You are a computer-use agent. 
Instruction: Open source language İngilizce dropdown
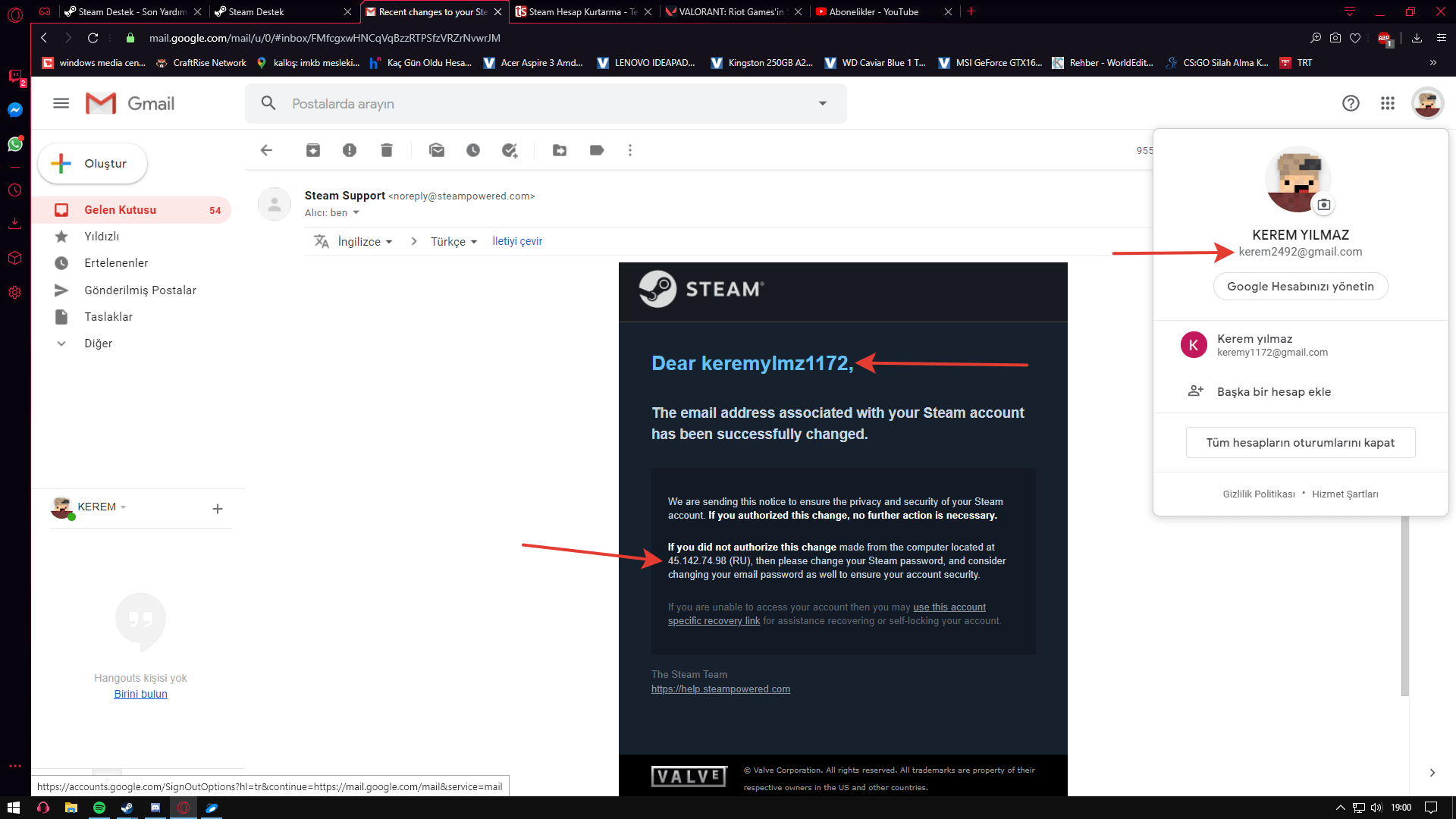point(365,241)
